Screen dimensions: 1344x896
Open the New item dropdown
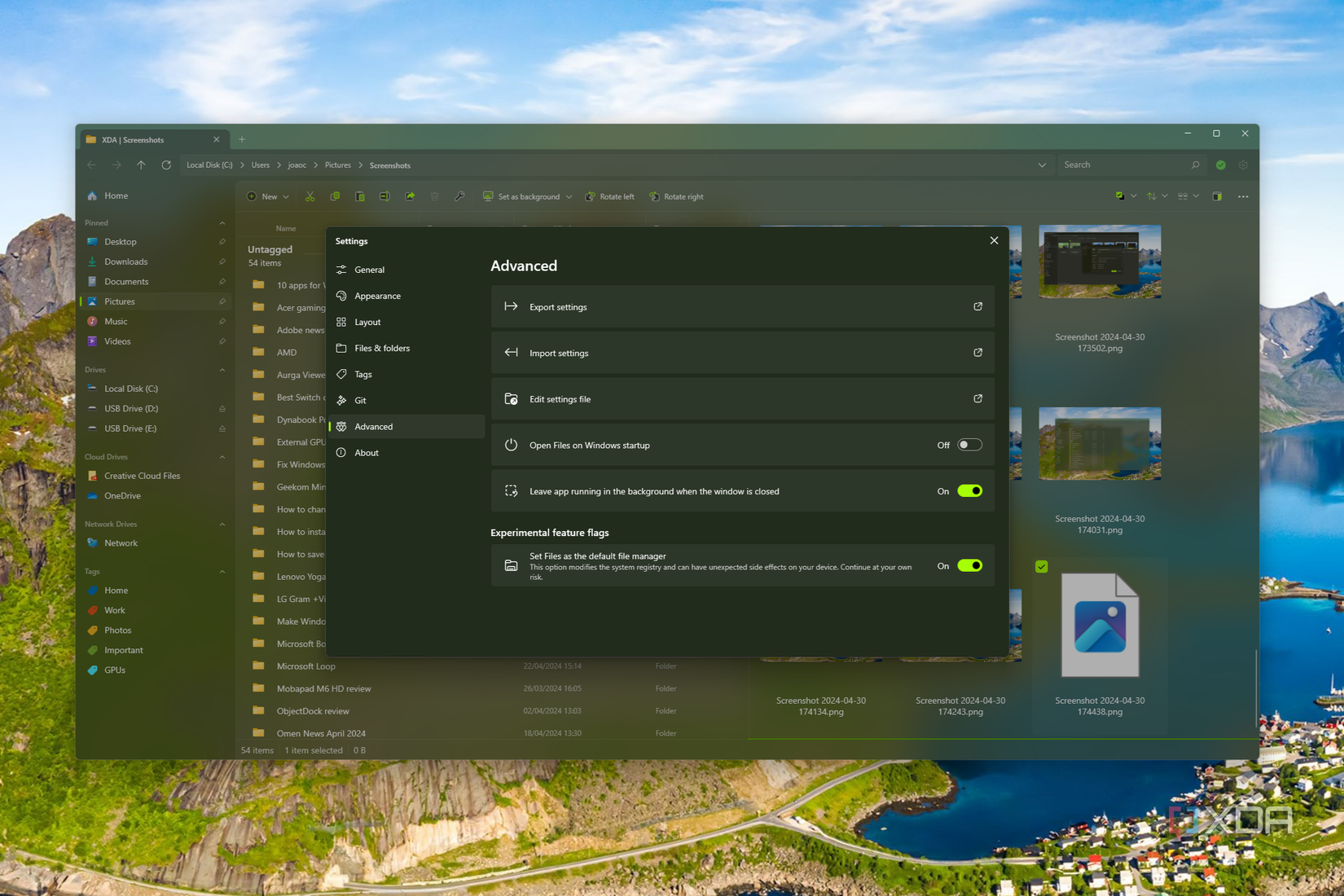coord(286,196)
